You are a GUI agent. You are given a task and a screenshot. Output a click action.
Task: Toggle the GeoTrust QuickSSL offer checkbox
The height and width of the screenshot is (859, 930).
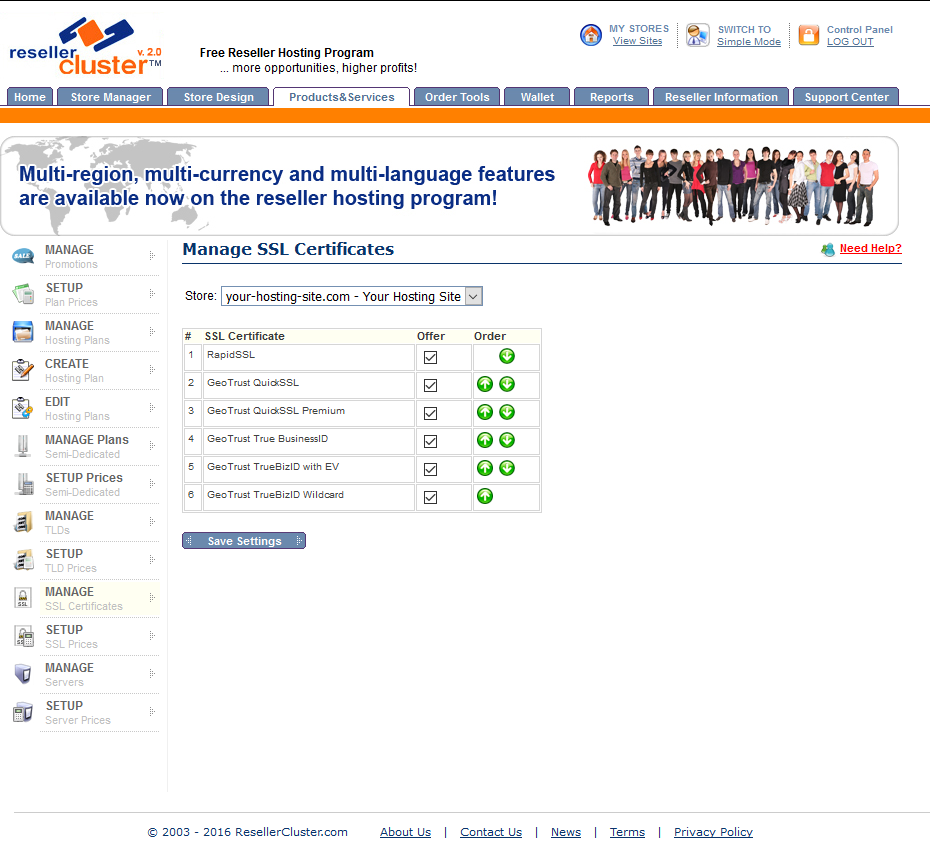(x=431, y=386)
